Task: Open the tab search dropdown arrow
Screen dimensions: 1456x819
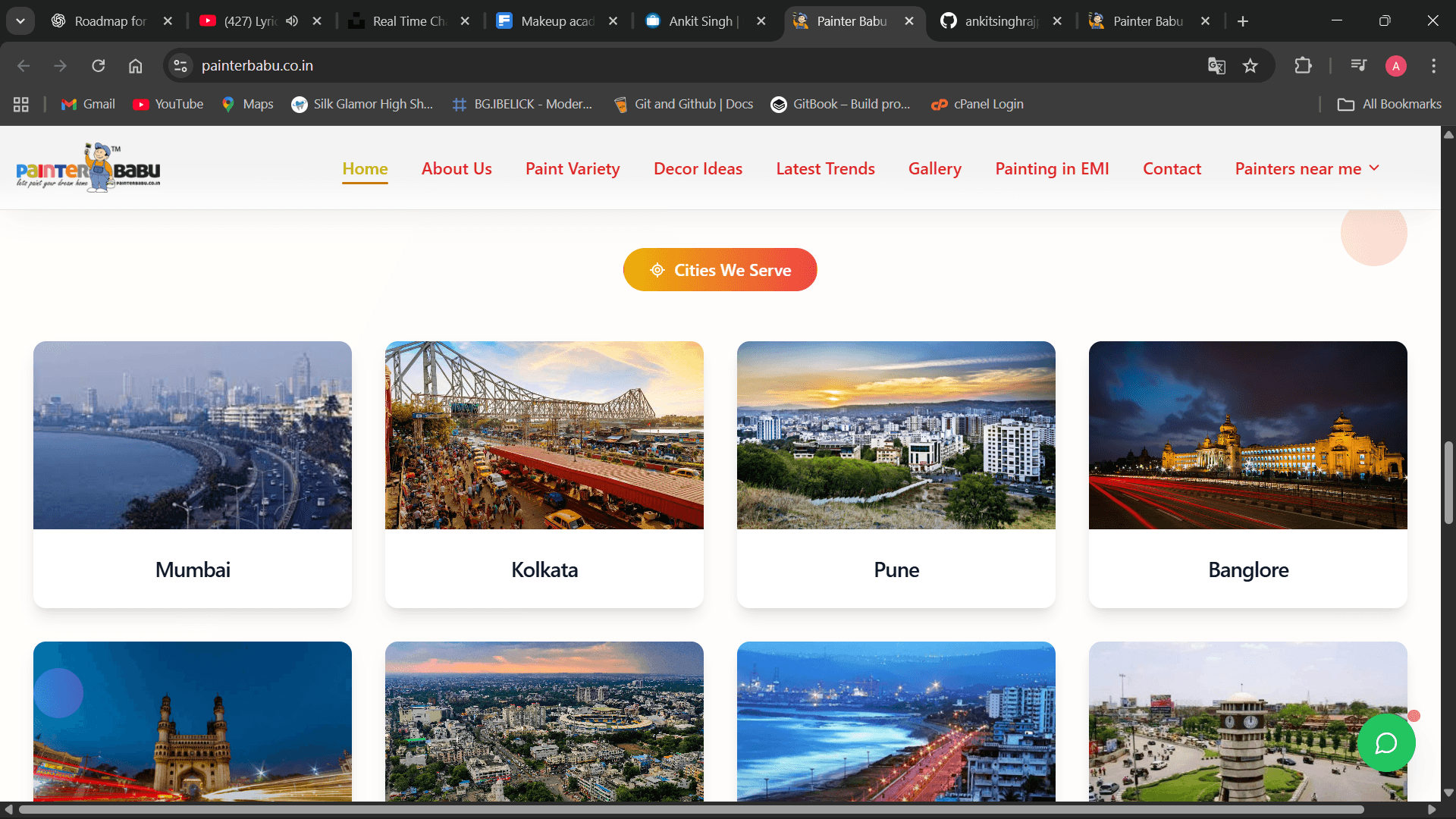Action: (x=20, y=21)
